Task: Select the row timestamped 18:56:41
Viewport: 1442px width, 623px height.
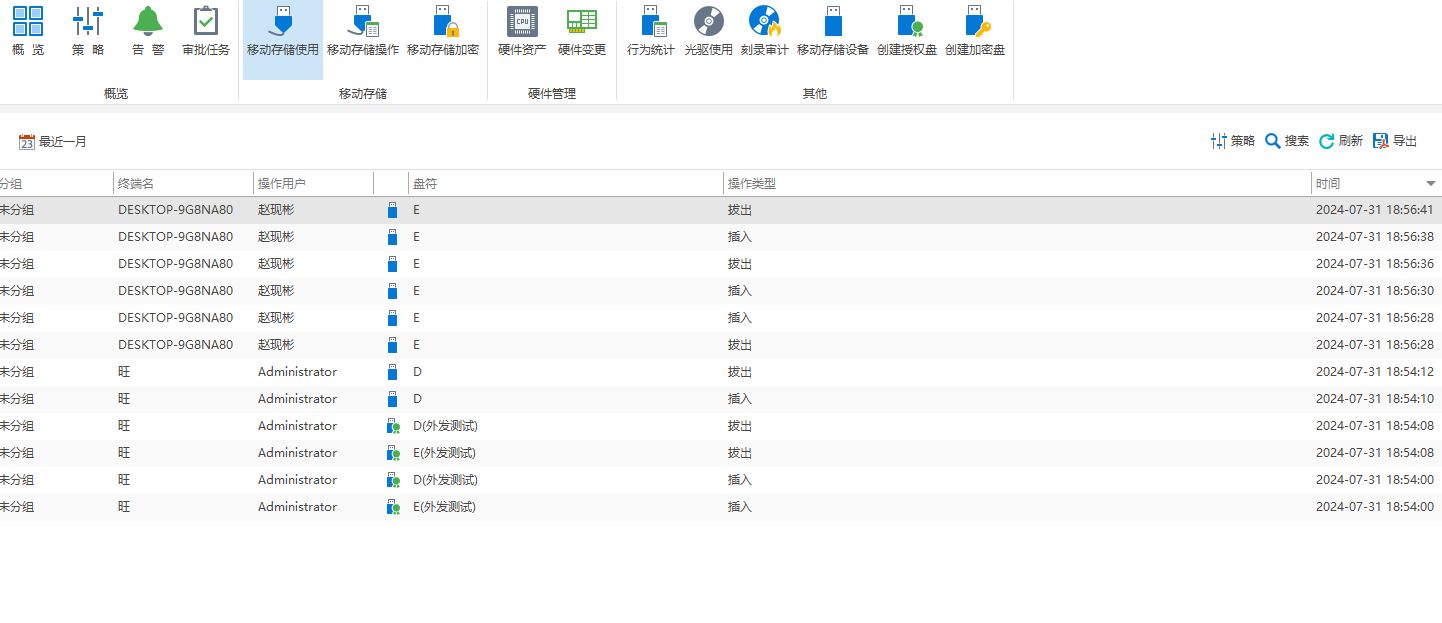Action: pyautogui.click(x=721, y=210)
